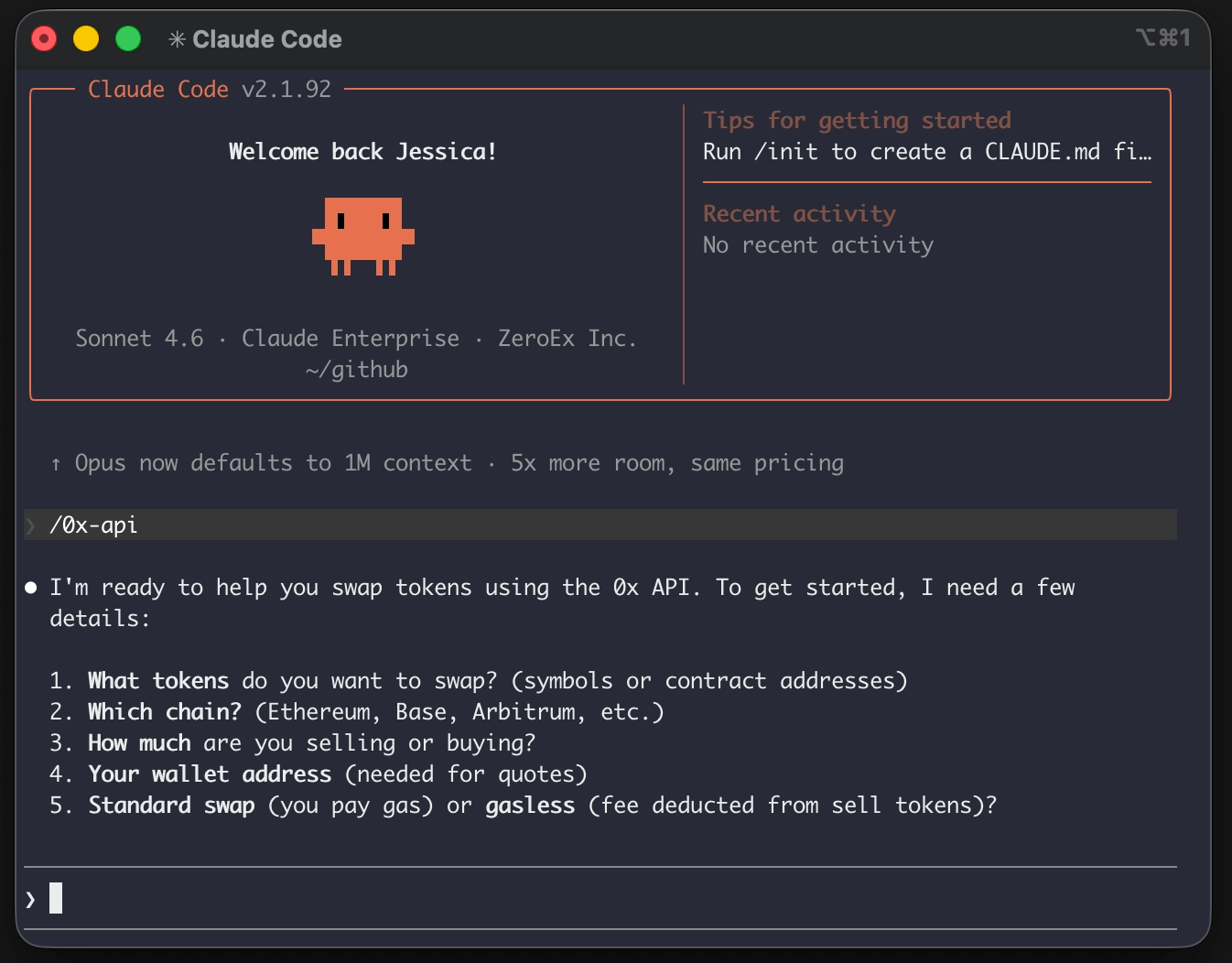Screen dimensions: 1232x963
Task: Click the "Tips for getting started" heading
Action: click(x=857, y=120)
